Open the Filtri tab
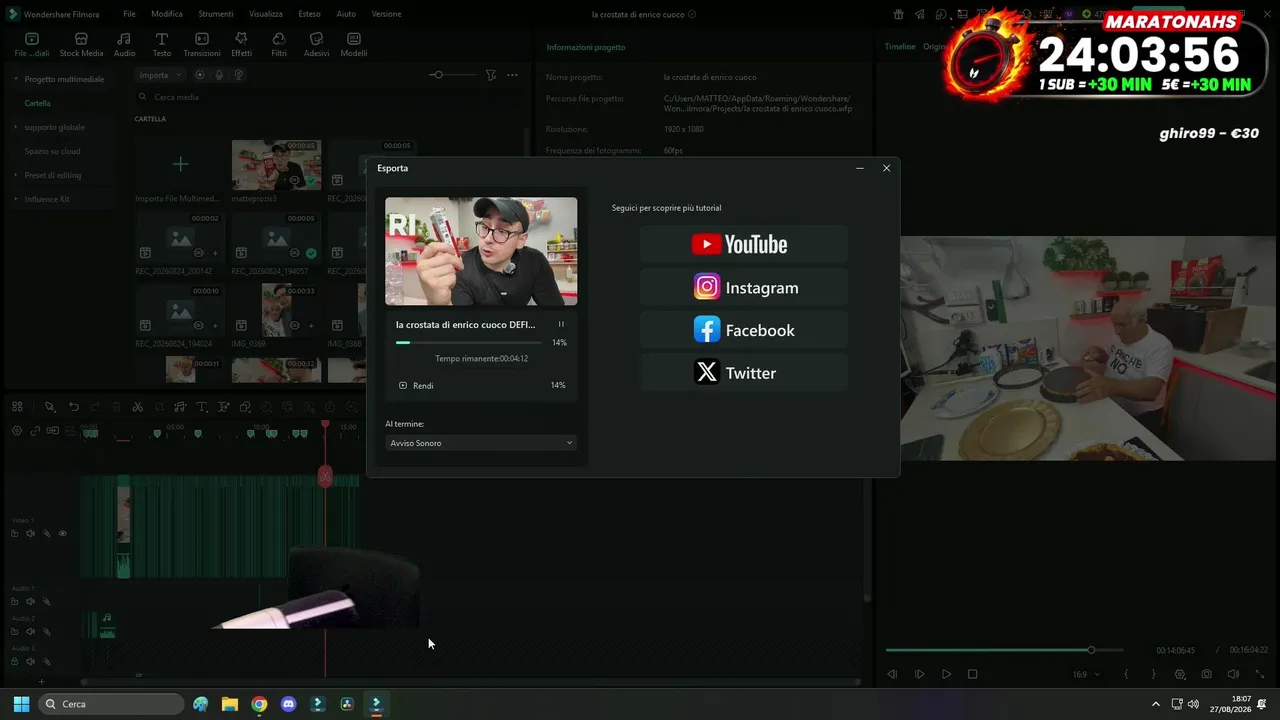The height and width of the screenshot is (720, 1280). pos(279,44)
